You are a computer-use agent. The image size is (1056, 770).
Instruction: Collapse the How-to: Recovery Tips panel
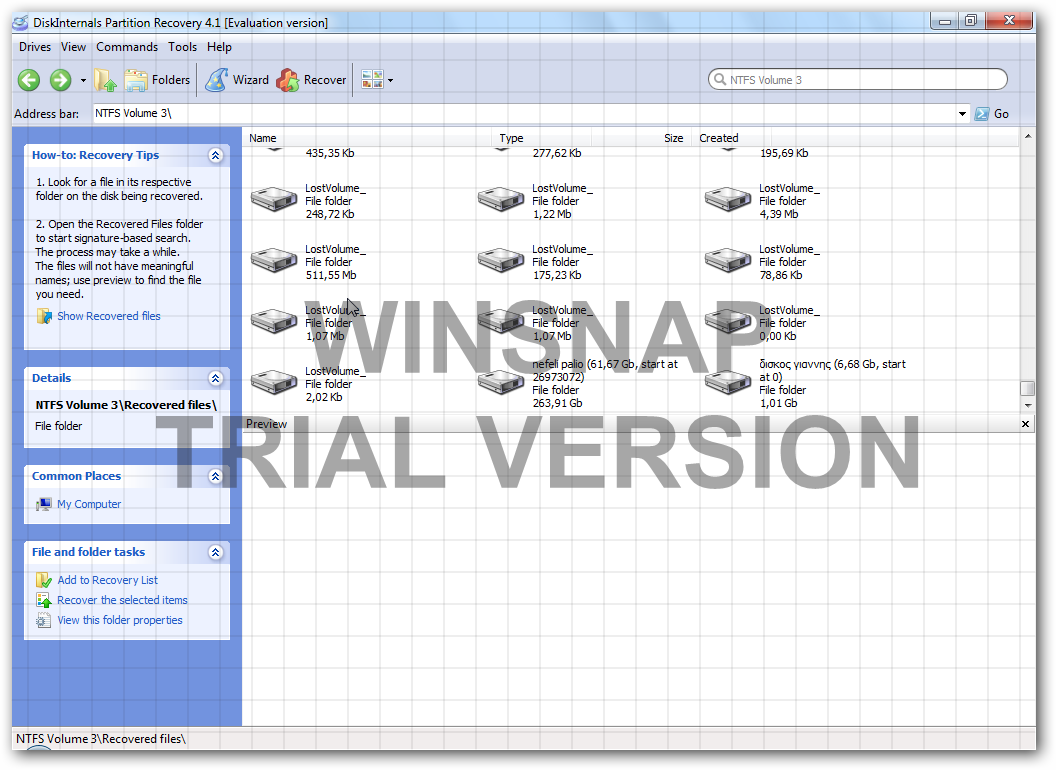[x=216, y=156]
